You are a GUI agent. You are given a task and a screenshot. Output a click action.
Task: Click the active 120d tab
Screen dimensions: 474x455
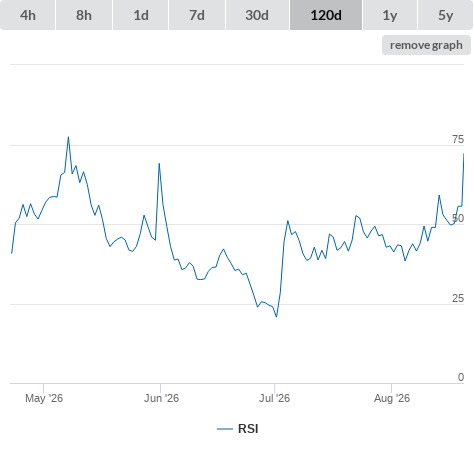[326, 15]
